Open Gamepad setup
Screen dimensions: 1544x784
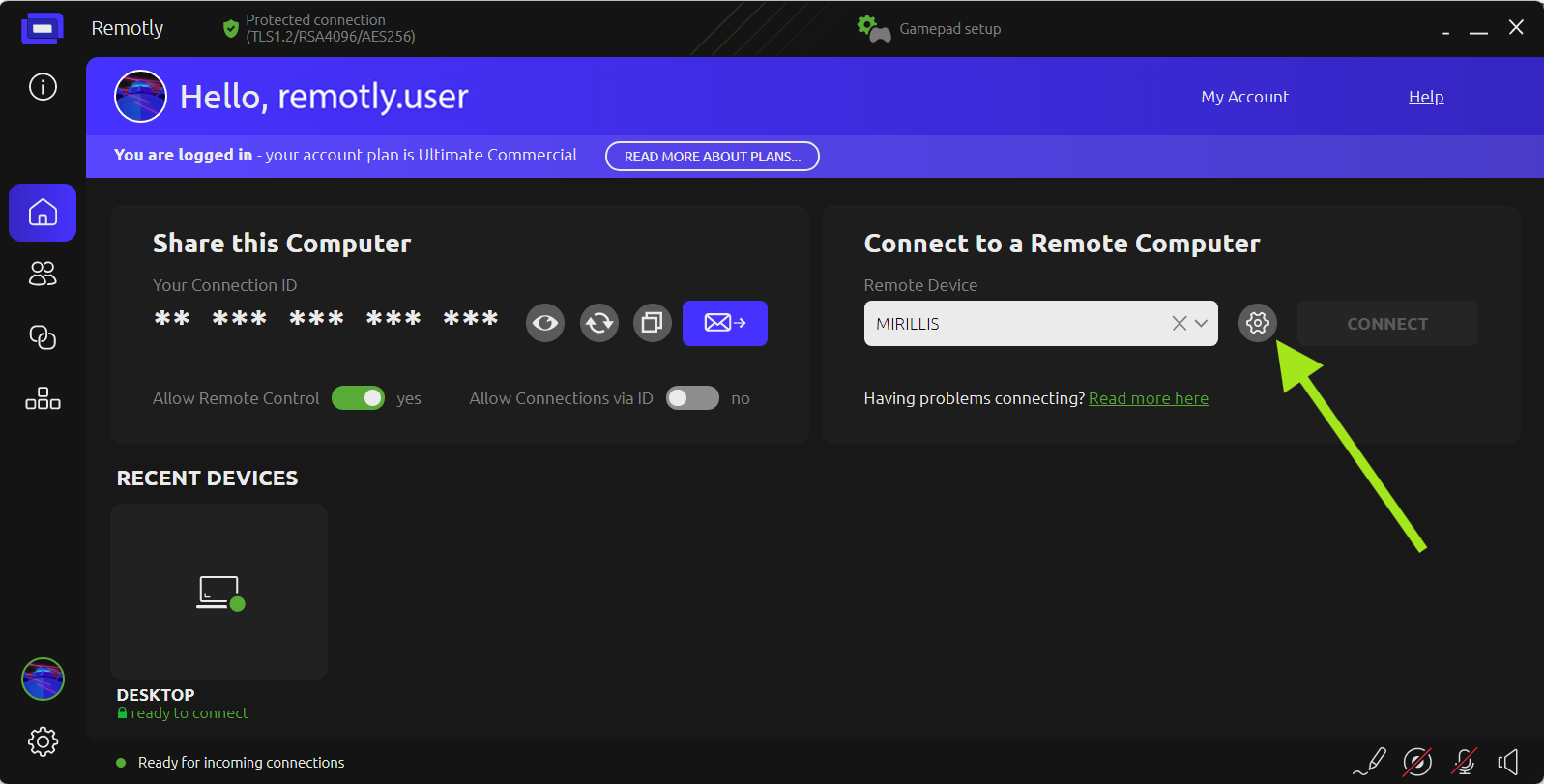930,29
